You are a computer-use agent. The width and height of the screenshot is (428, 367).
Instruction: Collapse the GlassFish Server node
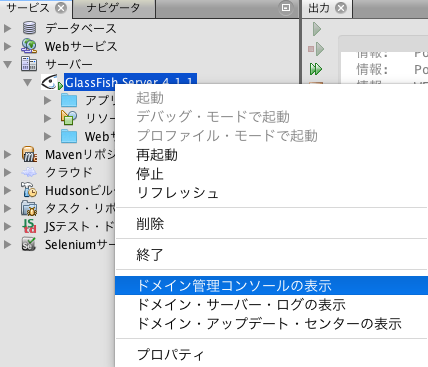(x=28, y=82)
